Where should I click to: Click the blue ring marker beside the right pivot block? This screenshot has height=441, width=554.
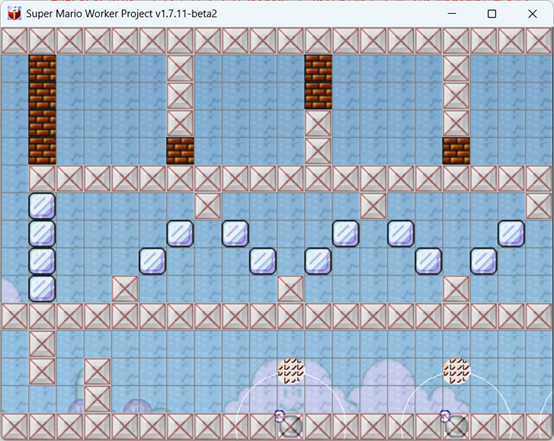pyautogui.click(x=445, y=416)
